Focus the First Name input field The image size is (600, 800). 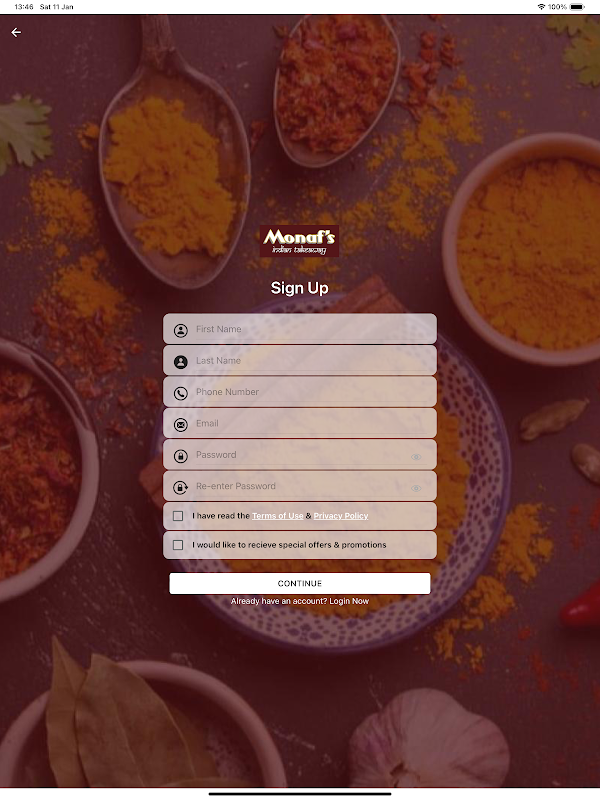300,329
